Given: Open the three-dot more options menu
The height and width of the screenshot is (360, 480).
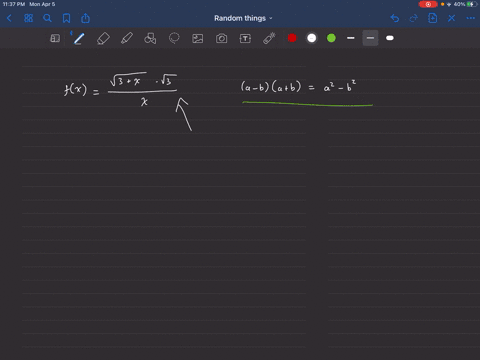Looking at the screenshot, I should 471,18.
